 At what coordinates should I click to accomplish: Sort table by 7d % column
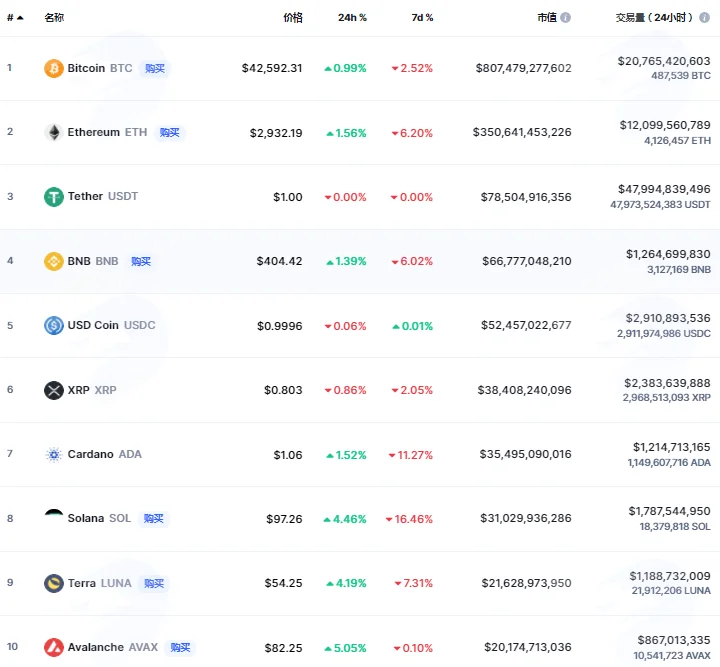pos(422,17)
